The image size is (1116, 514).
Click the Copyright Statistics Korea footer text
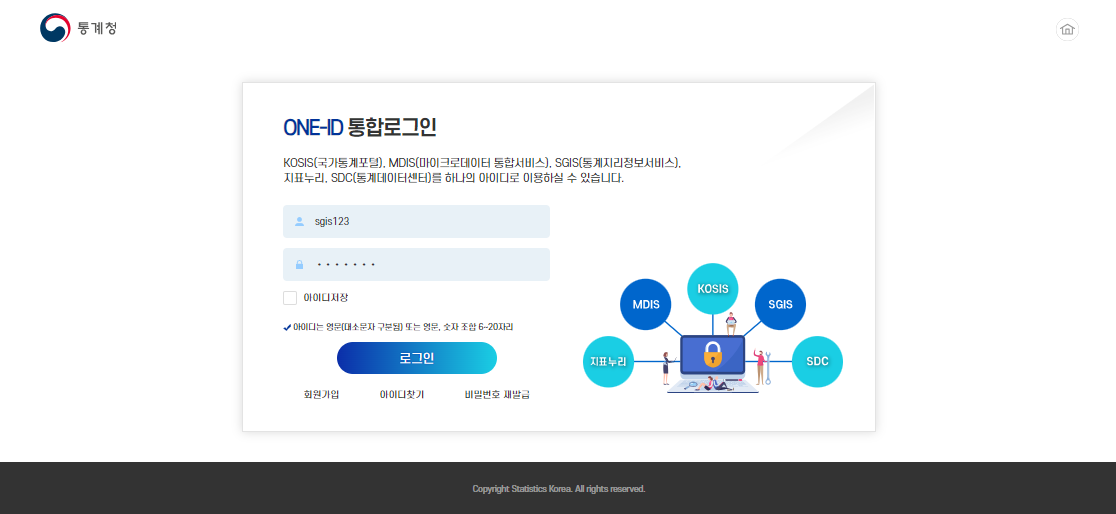(559, 489)
